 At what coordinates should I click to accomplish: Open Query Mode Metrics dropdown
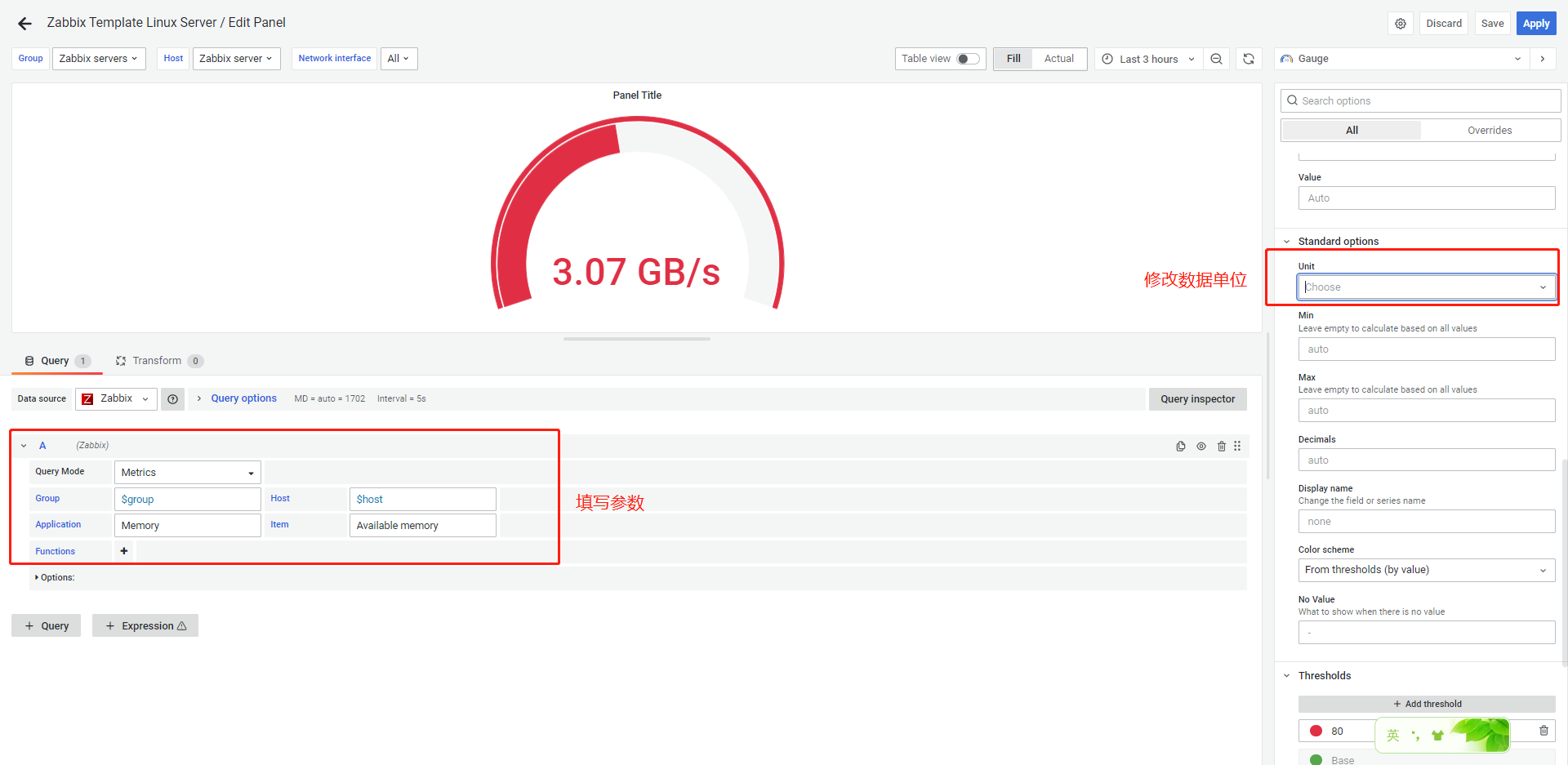click(x=187, y=473)
